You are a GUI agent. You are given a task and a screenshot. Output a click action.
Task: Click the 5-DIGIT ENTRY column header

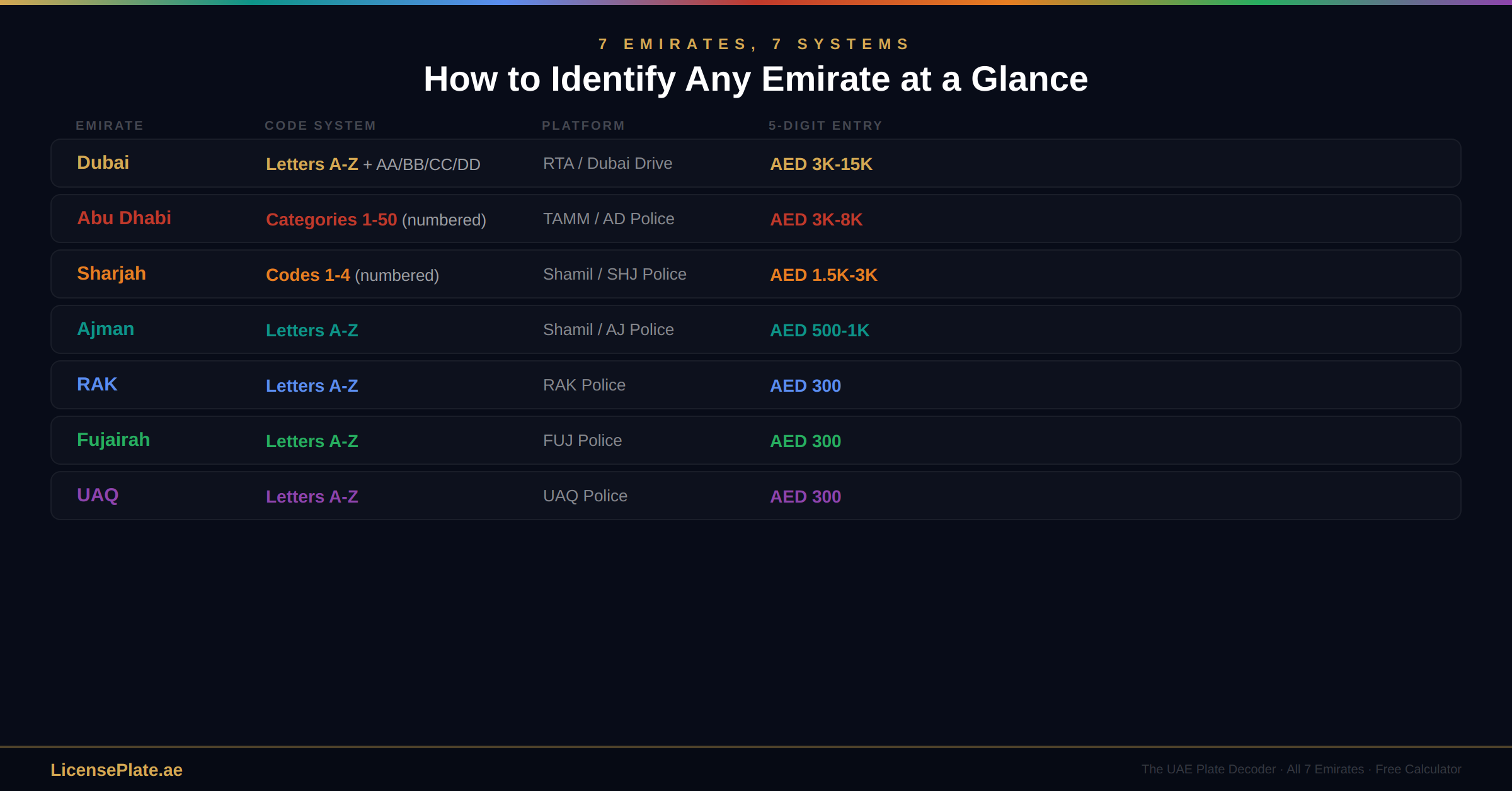[826, 125]
